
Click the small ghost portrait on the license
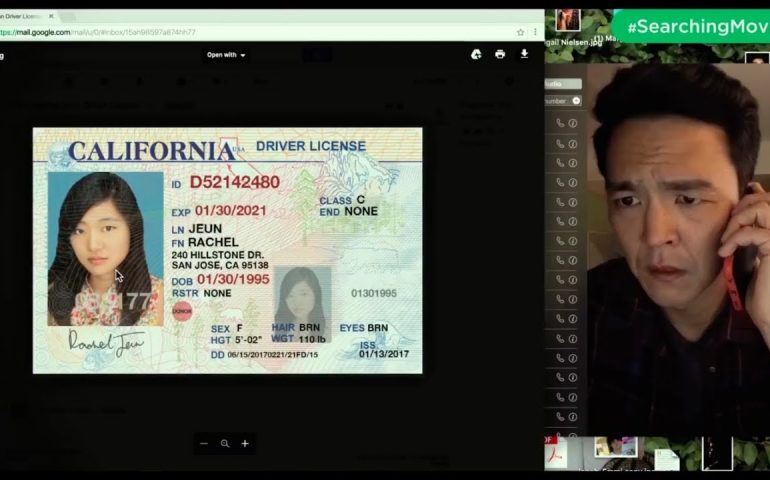pyautogui.click(x=302, y=305)
